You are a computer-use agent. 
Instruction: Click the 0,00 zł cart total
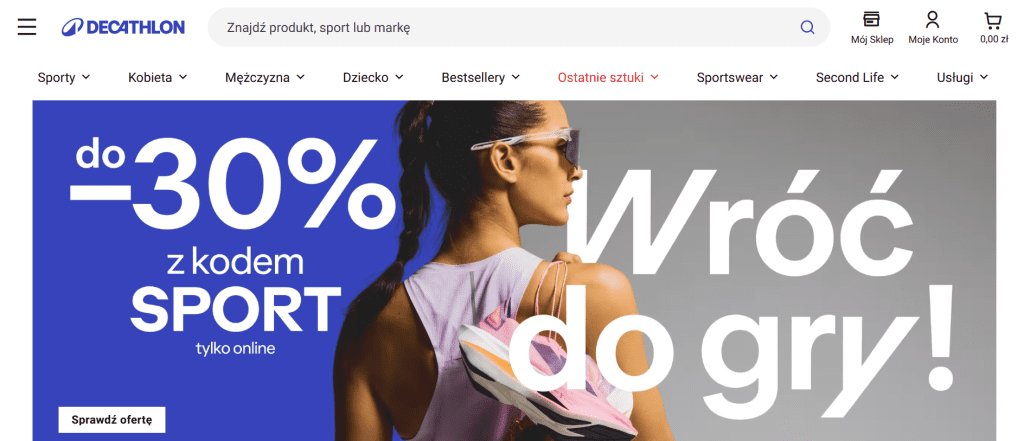coord(994,39)
